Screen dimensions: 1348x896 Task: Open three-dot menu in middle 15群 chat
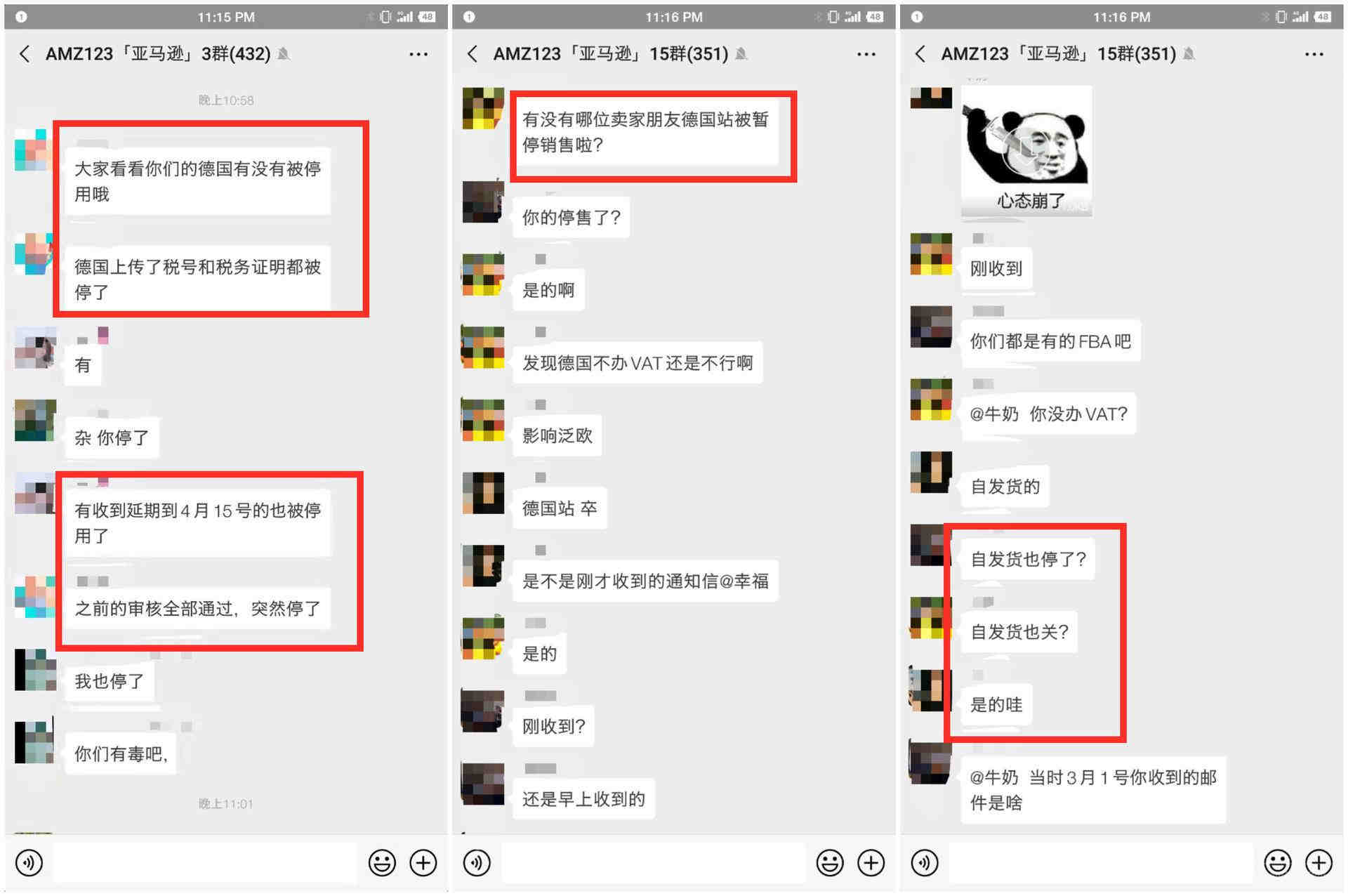tap(866, 54)
